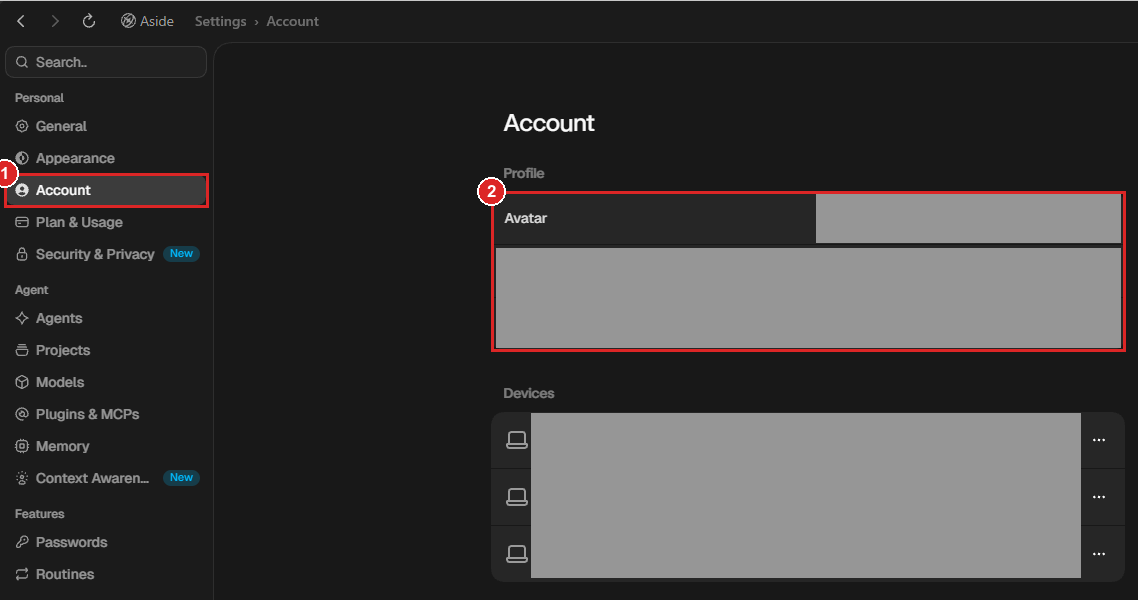
Task: Click the magnifier icon in Search
Action: (x=22, y=62)
